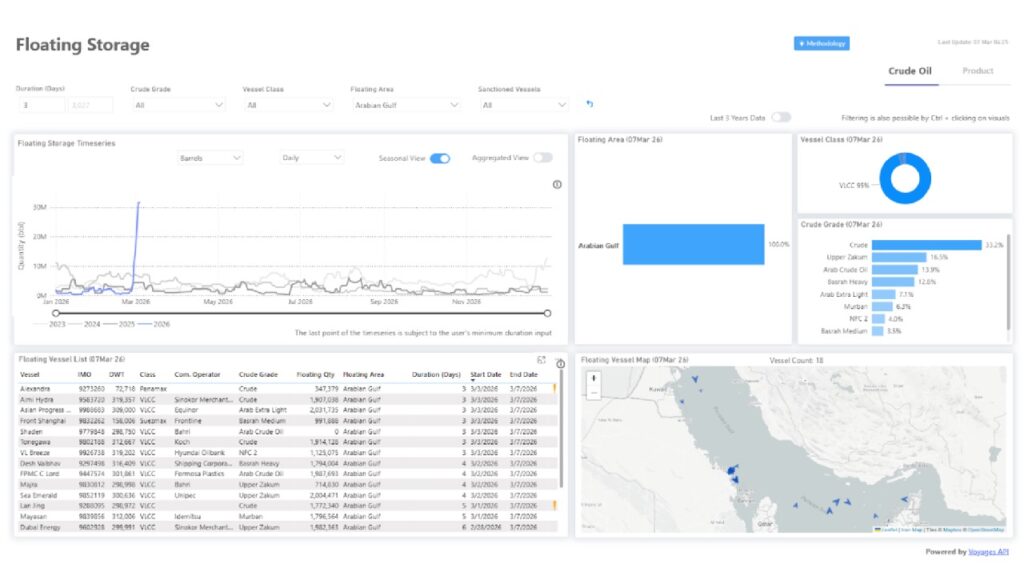The image size is (1024, 576).
Task: Enable the Aggregated View toggle
Action: coord(542,158)
